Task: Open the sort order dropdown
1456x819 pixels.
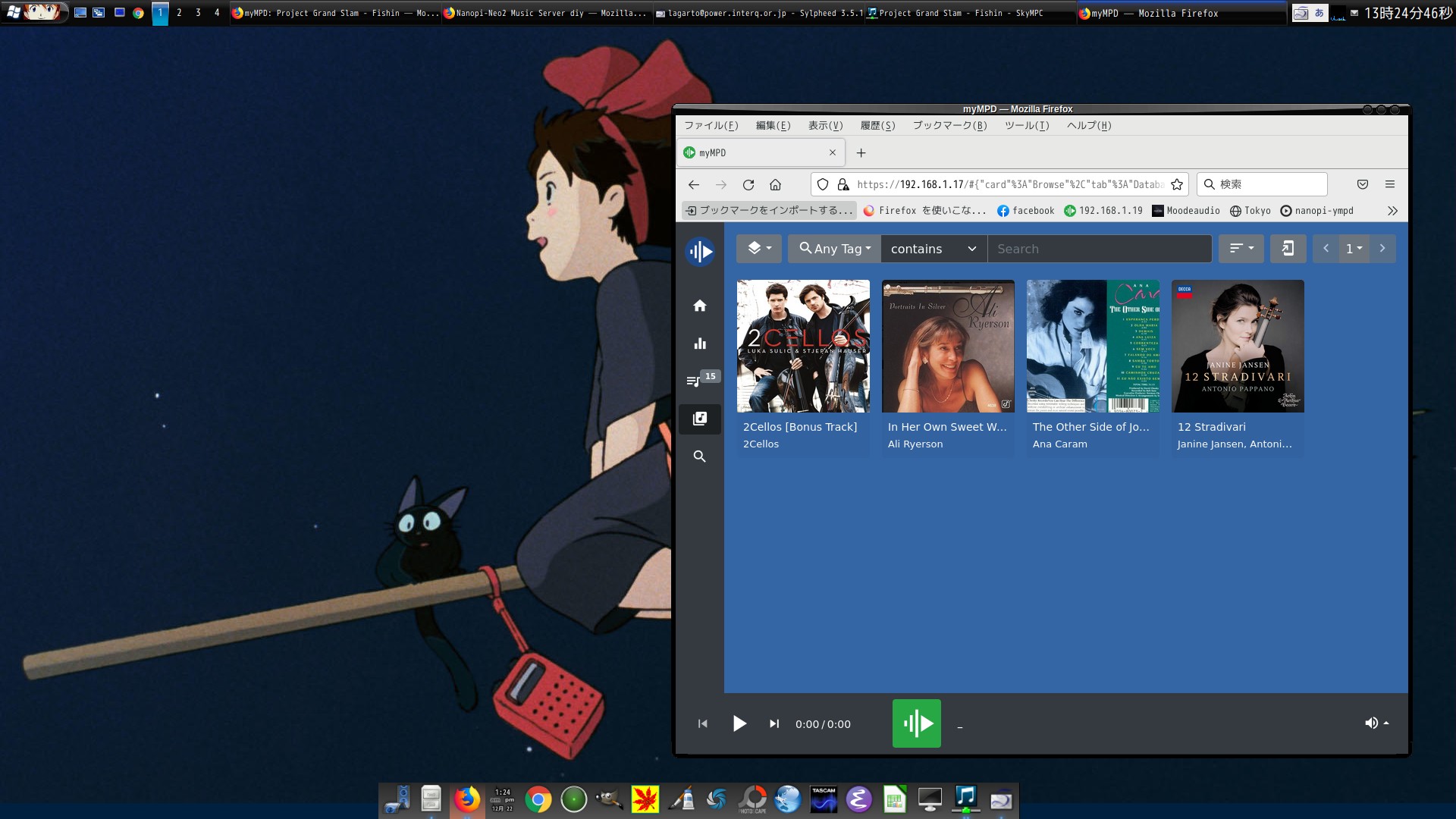Action: click(1241, 249)
